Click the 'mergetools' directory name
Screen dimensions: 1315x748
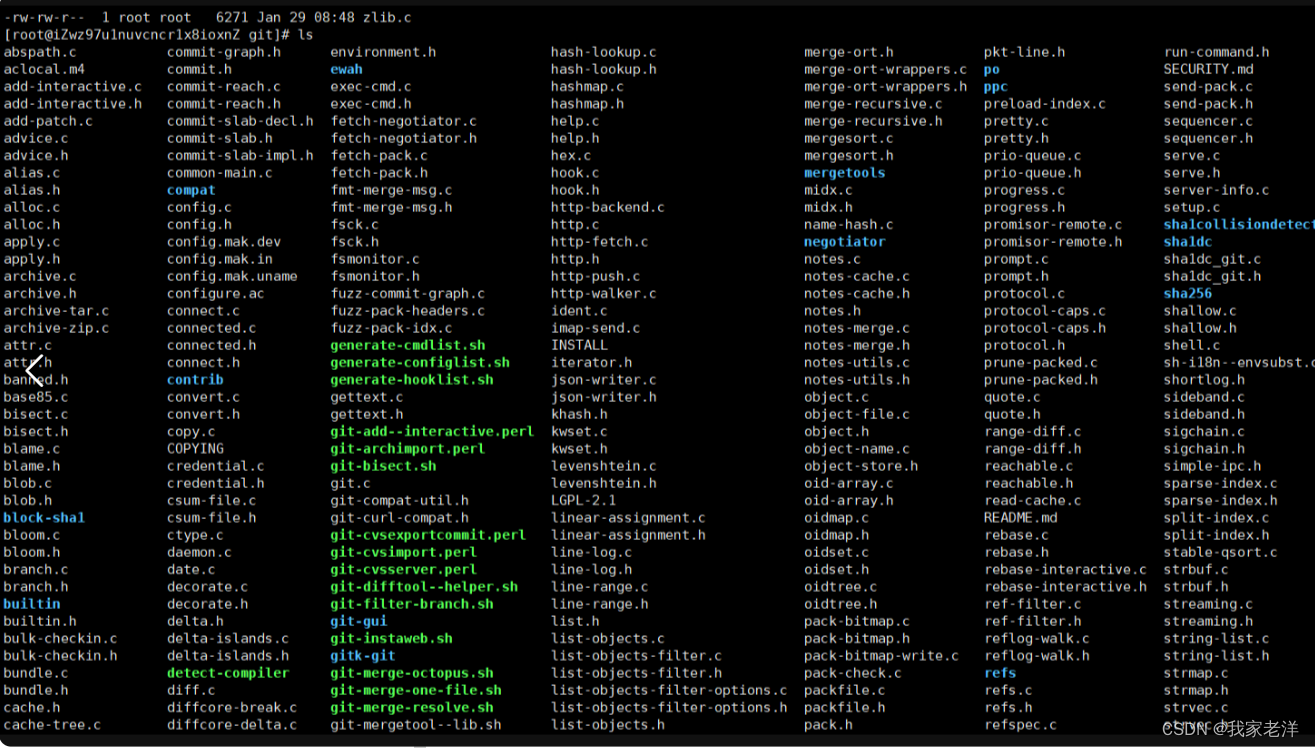coord(845,173)
